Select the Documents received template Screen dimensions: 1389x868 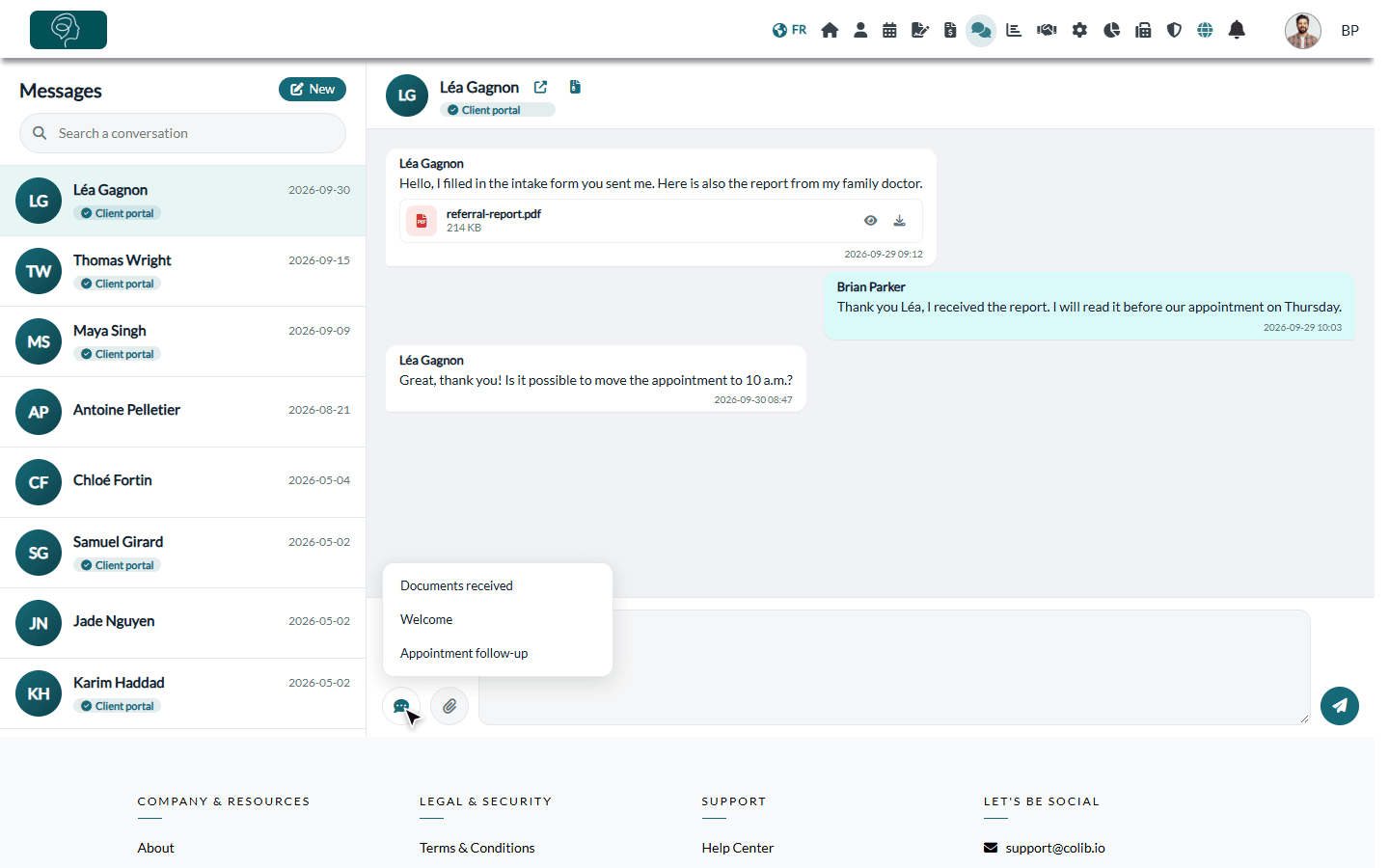pos(498,585)
